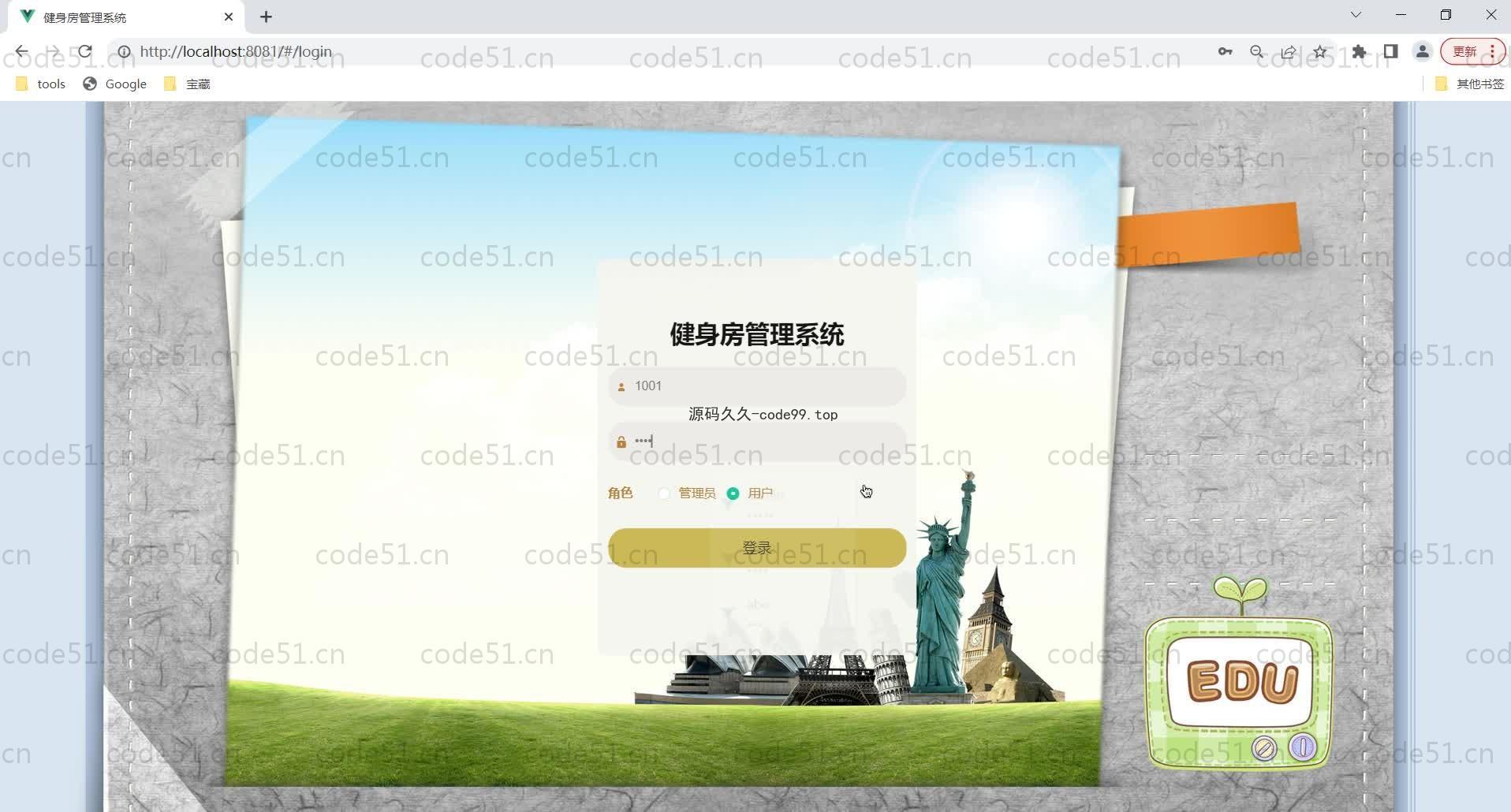The image size is (1511, 812).
Task: Open a new browser tab
Action: (x=267, y=17)
